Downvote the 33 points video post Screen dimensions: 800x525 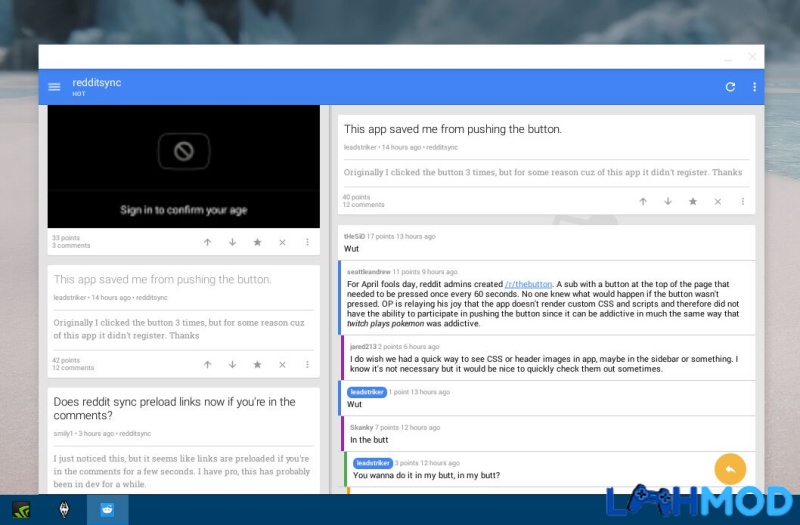232,242
